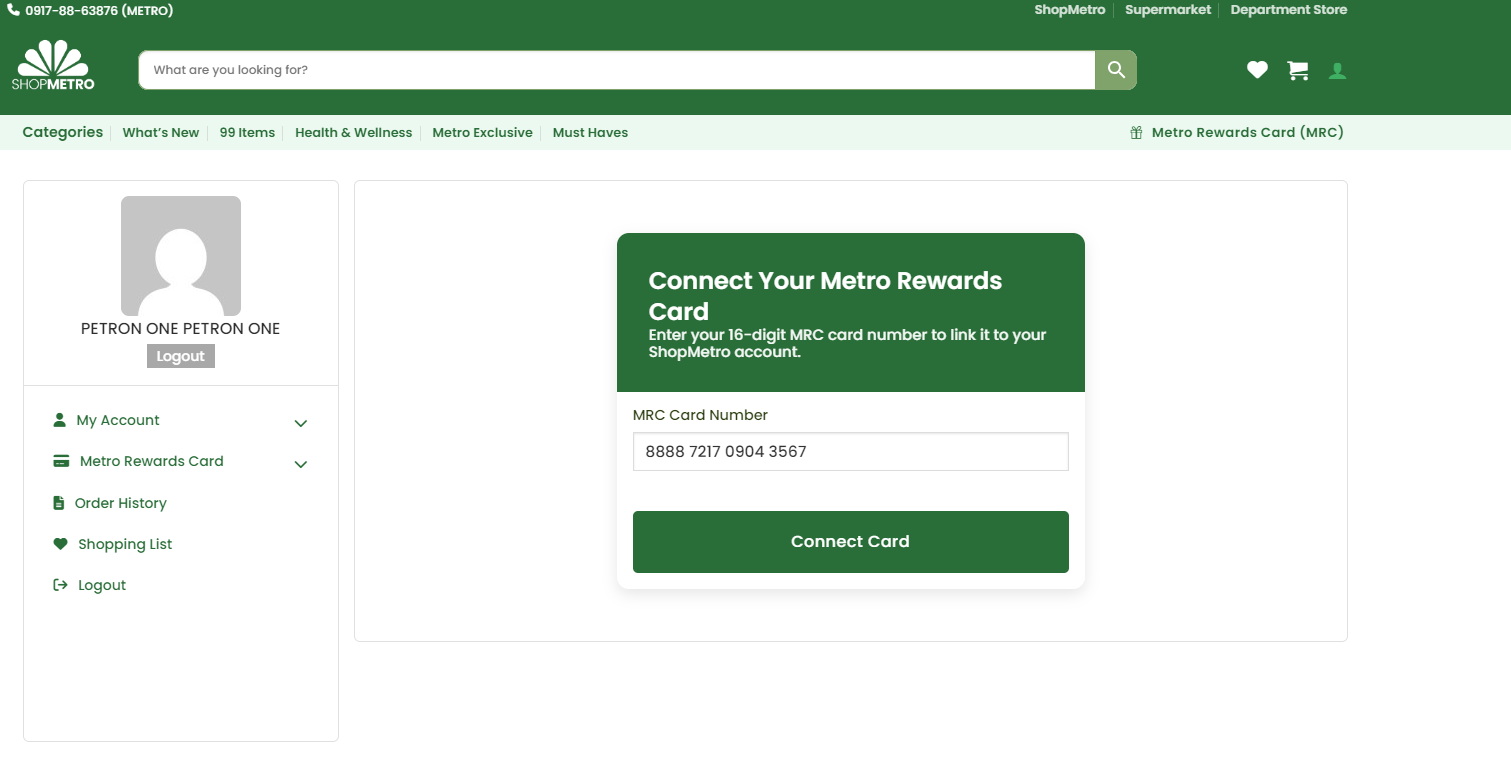This screenshot has width=1511, height=761.
Task: Open Metro Rewards Card (MRC) nav link
Action: [1247, 132]
